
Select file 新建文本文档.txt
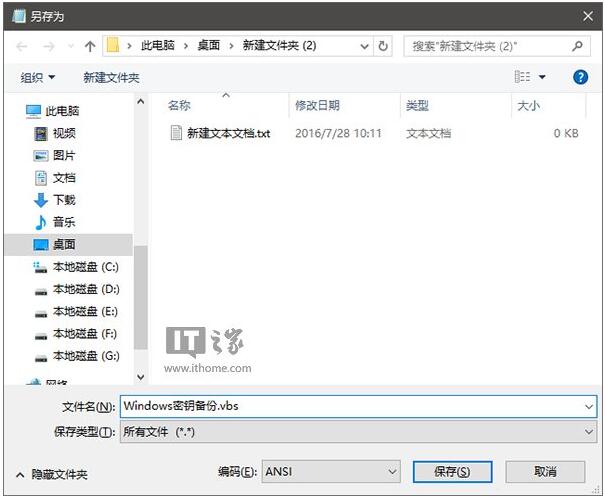point(228,133)
